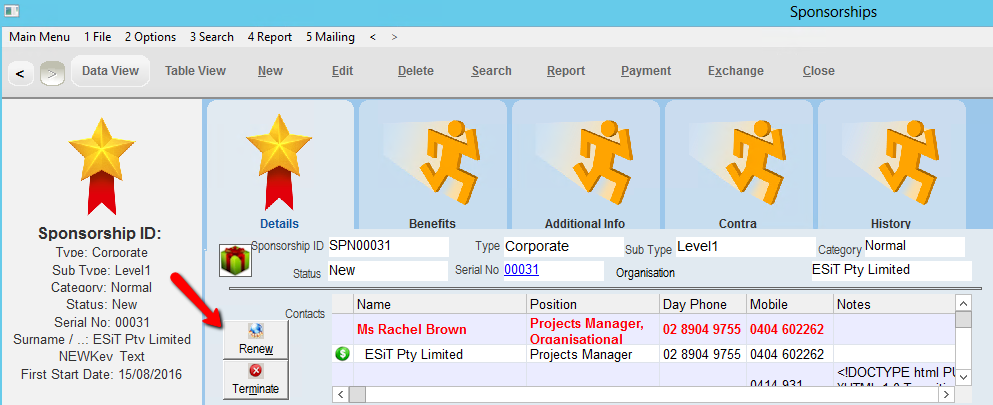The height and width of the screenshot is (405, 993).
Task: Open the 2 Options menu
Action: click(150, 37)
